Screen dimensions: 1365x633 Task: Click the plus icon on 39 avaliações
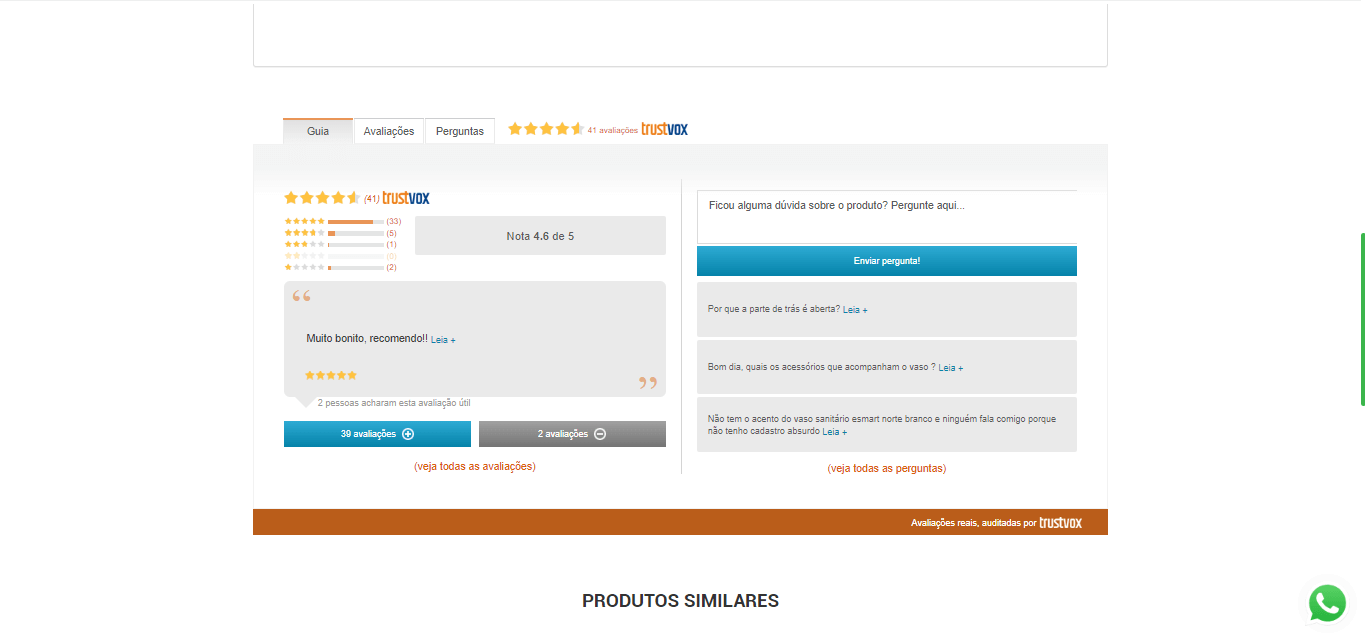(x=408, y=434)
